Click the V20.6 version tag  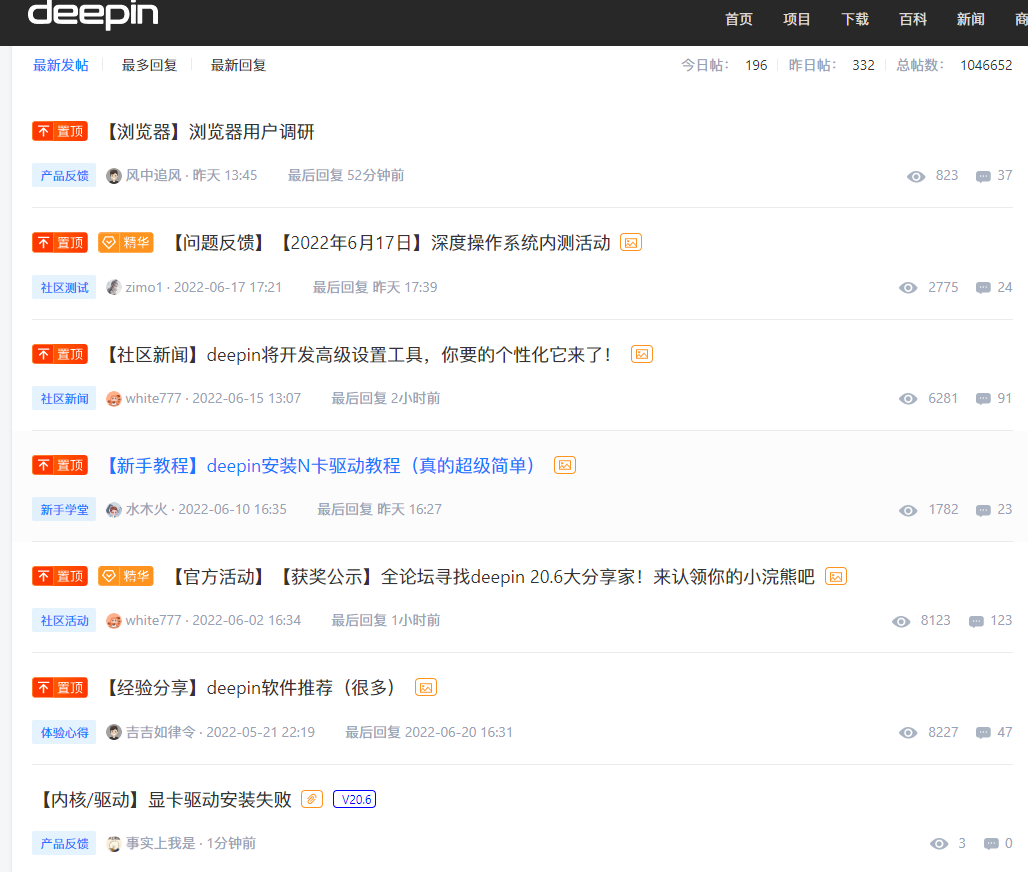coord(355,799)
